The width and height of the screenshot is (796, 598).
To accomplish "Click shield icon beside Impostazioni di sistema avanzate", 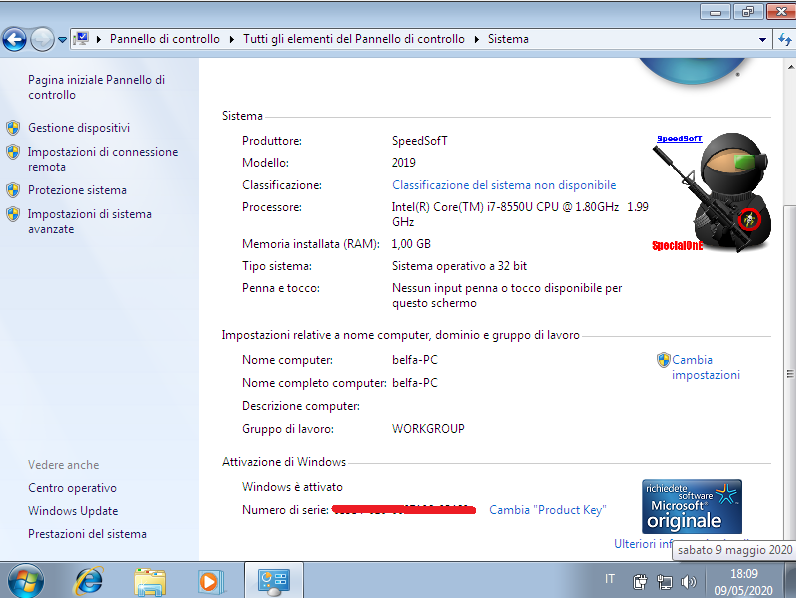I will click(x=13, y=214).
